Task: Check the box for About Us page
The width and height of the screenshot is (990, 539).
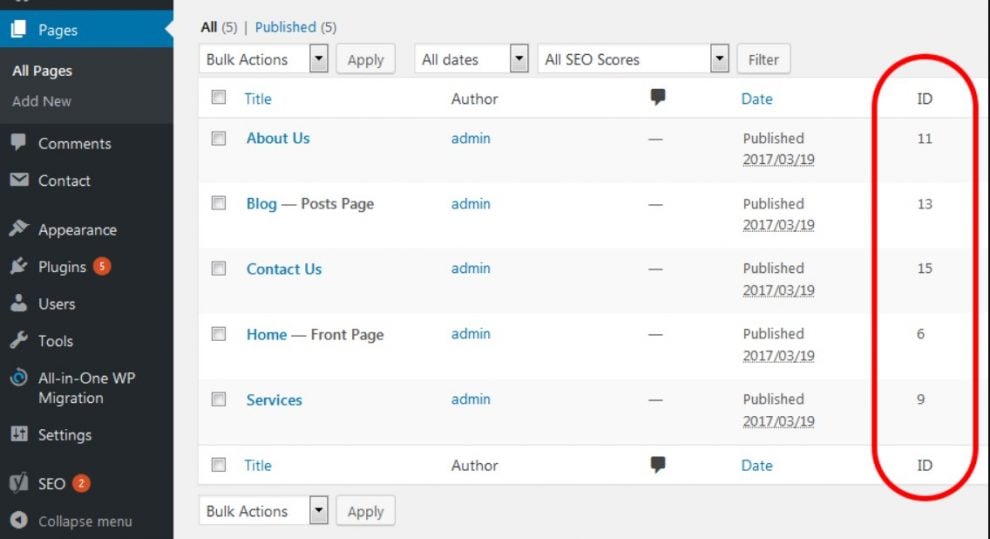Action: click(x=218, y=139)
